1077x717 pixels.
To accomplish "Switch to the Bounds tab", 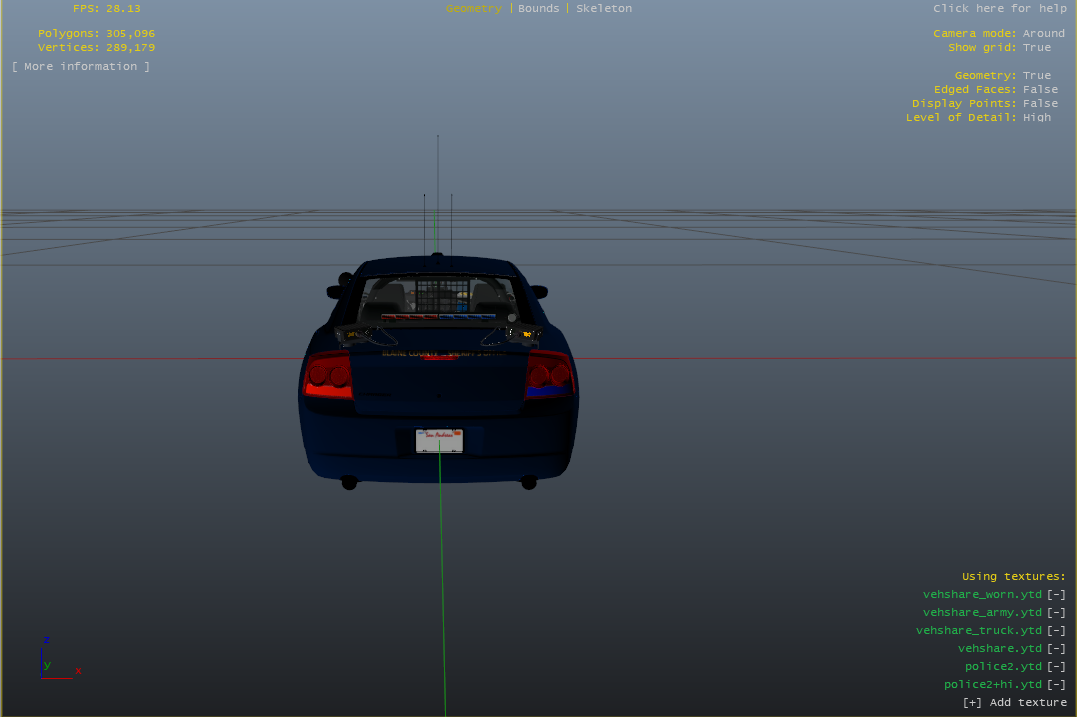I will 538,8.
